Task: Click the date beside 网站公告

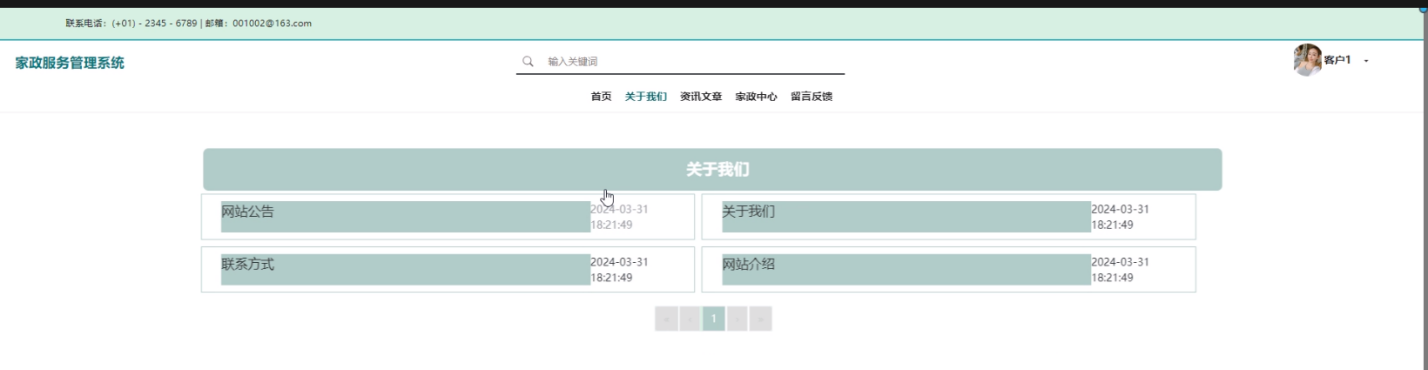Action: click(x=619, y=217)
